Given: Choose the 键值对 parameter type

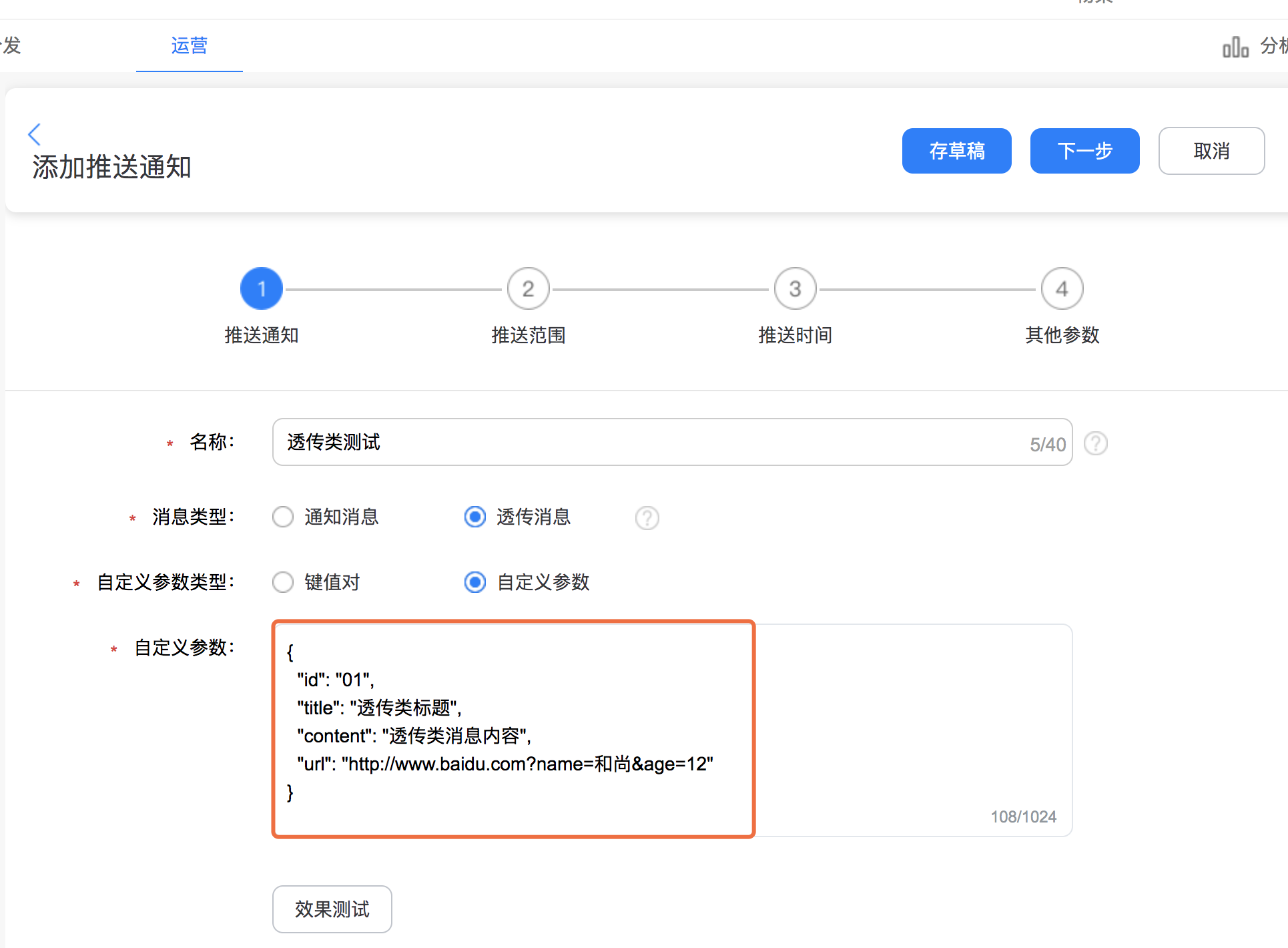Looking at the screenshot, I should pos(283,582).
